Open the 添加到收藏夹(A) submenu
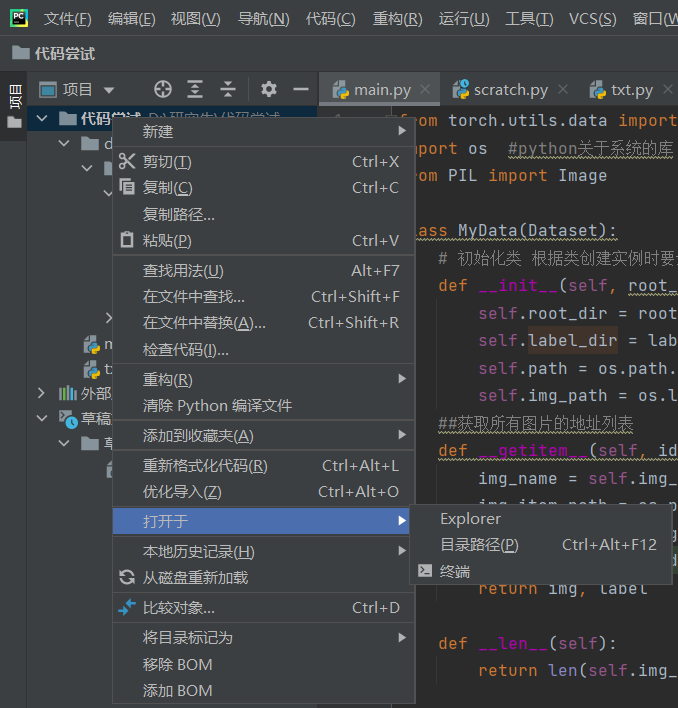The image size is (678, 708). 263,435
